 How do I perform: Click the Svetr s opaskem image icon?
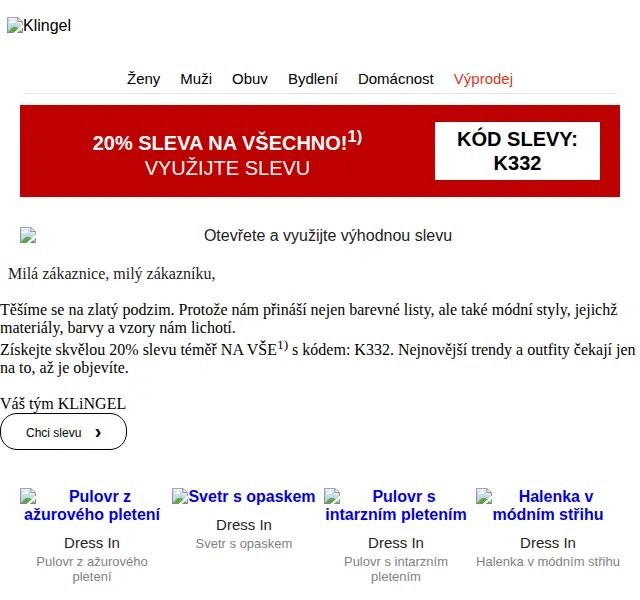[x=180, y=496]
